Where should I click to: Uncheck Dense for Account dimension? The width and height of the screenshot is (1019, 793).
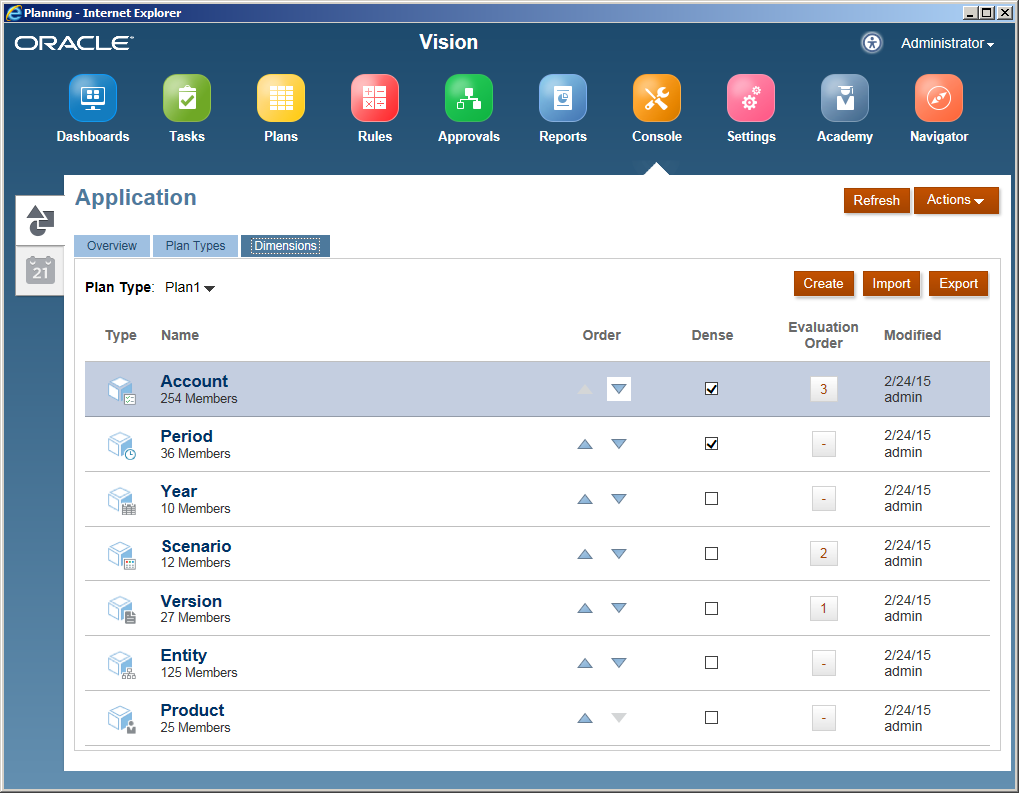tap(712, 389)
